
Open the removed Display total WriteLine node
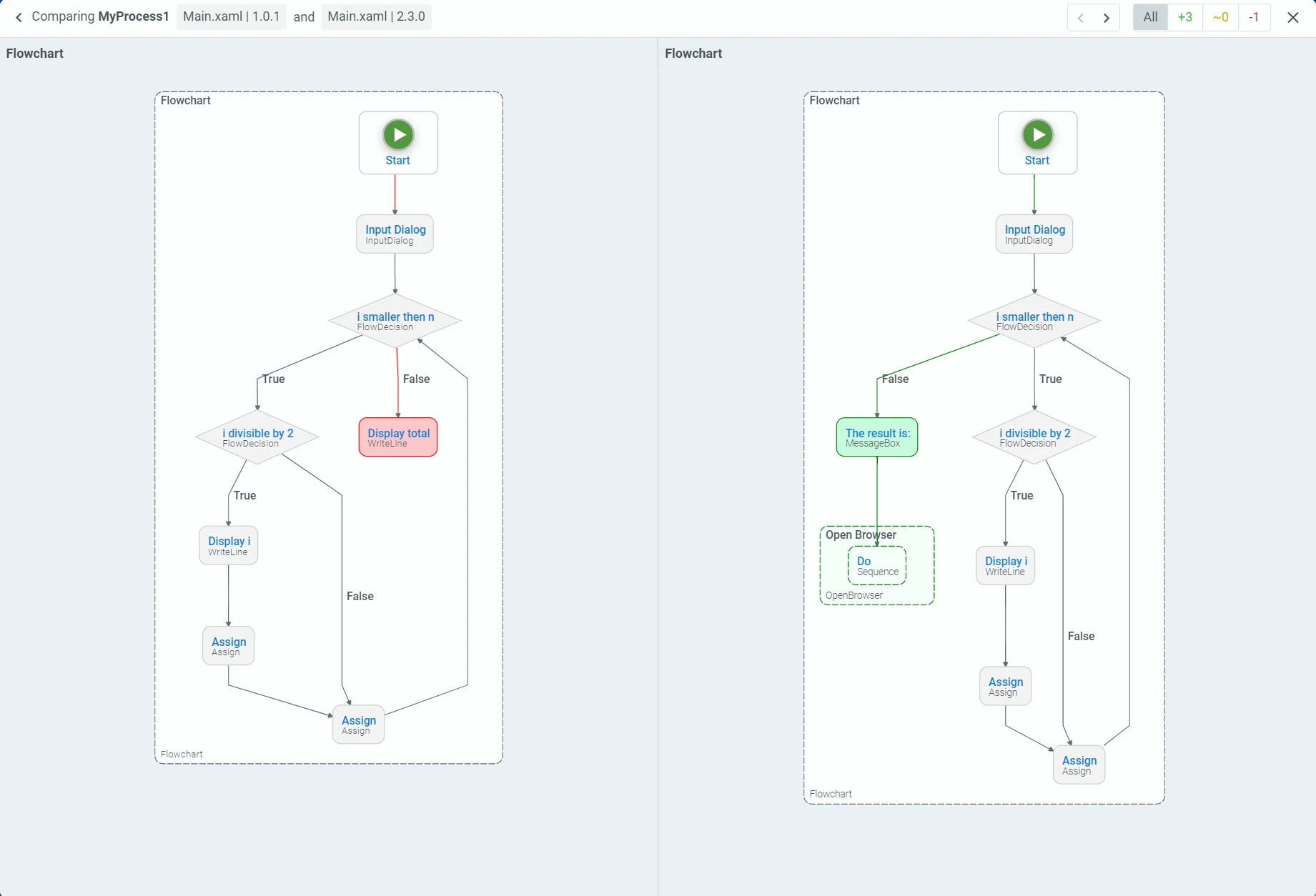coord(398,437)
